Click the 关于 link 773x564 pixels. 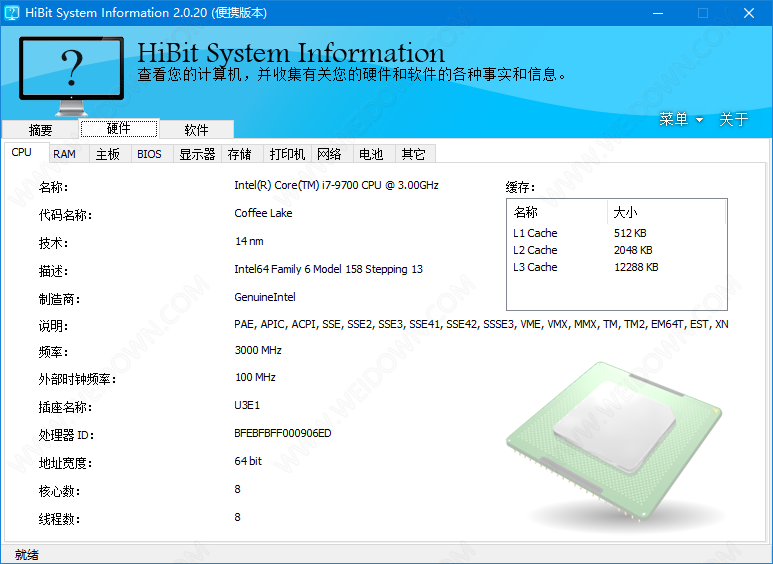[x=734, y=119]
